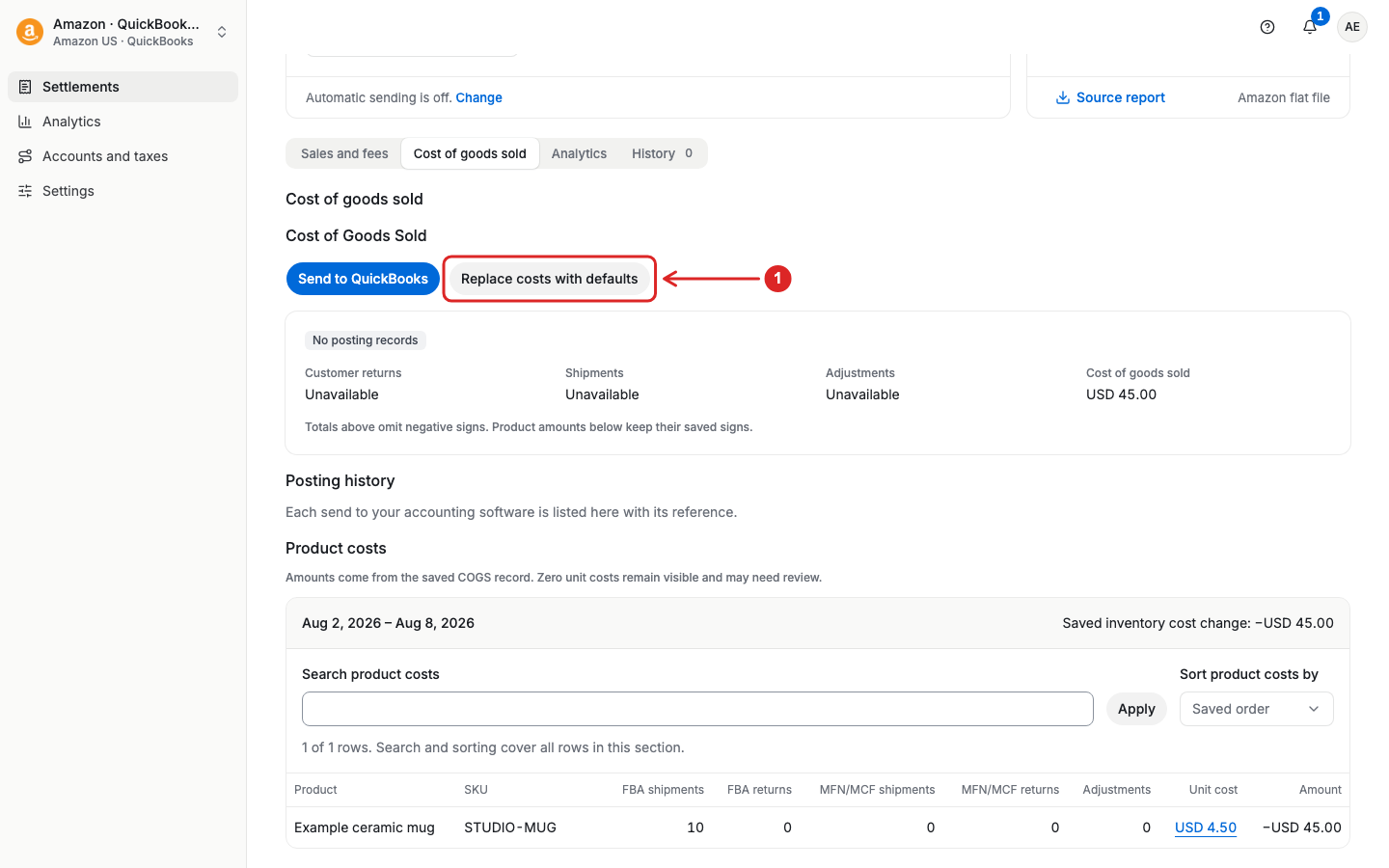Viewport: 1389px width, 868px height.
Task: Click the Apply search button
Action: tap(1136, 709)
